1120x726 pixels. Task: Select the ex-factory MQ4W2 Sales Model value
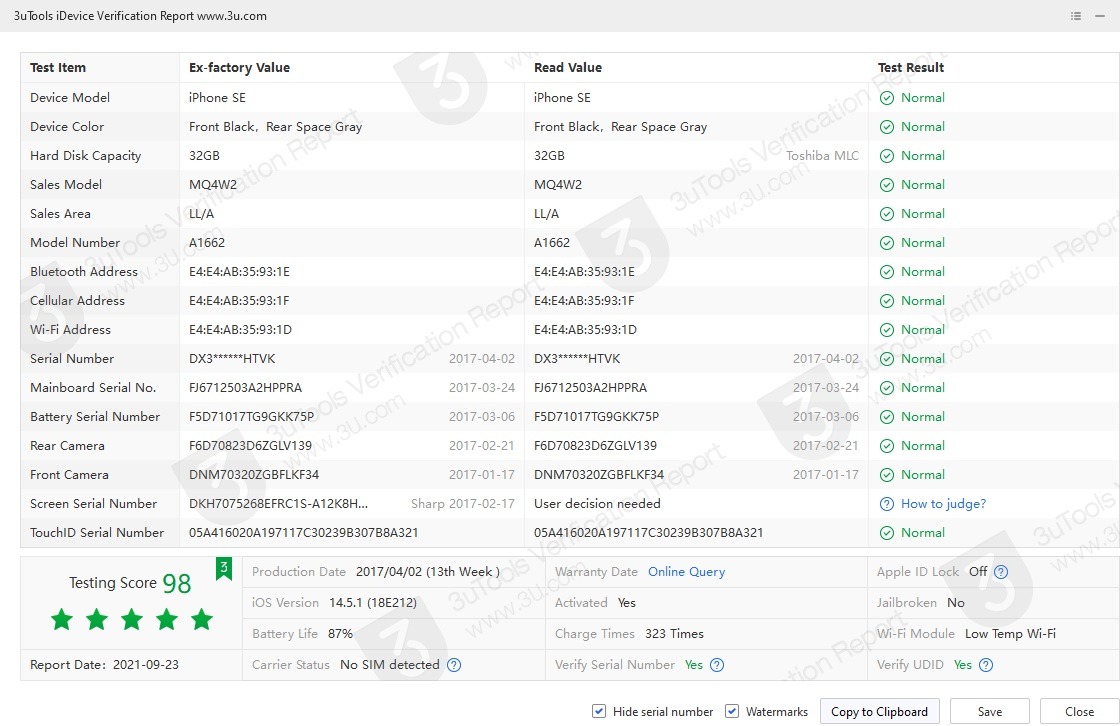pos(213,185)
